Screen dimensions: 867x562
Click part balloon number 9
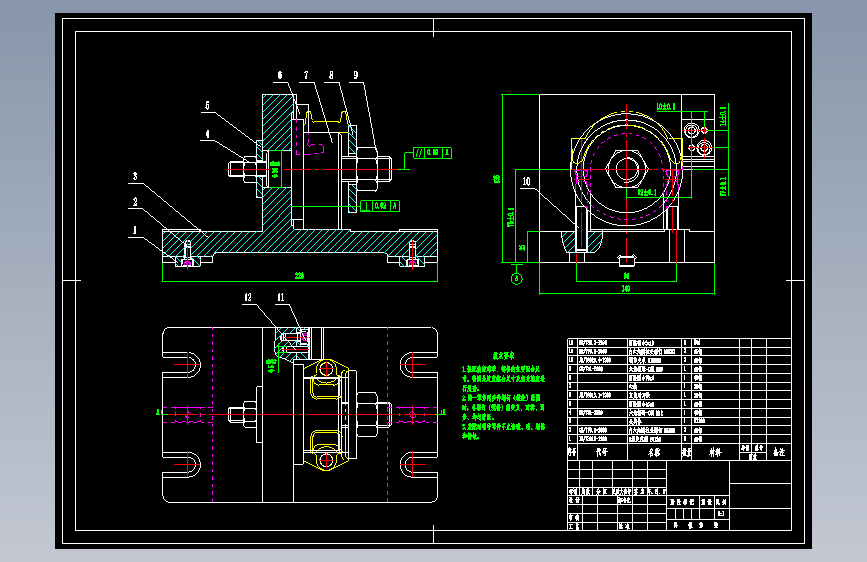[x=356, y=75]
